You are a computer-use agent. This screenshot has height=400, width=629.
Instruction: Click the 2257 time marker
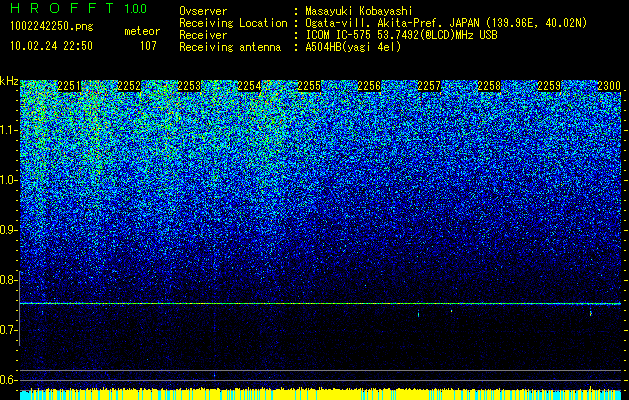pos(429,86)
